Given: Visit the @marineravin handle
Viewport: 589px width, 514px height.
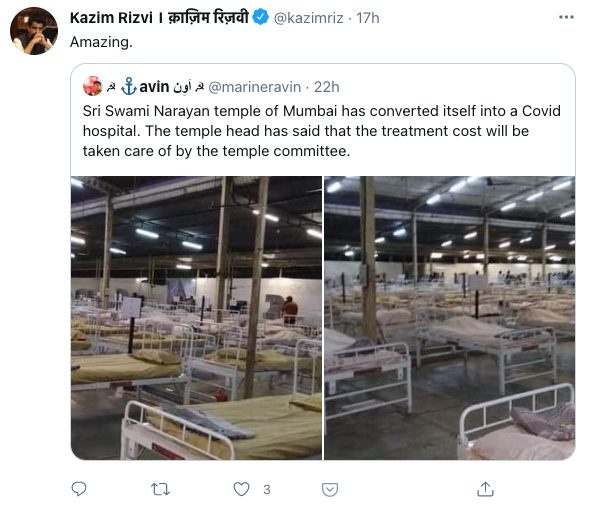Looking at the screenshot, I should (254, 87).
